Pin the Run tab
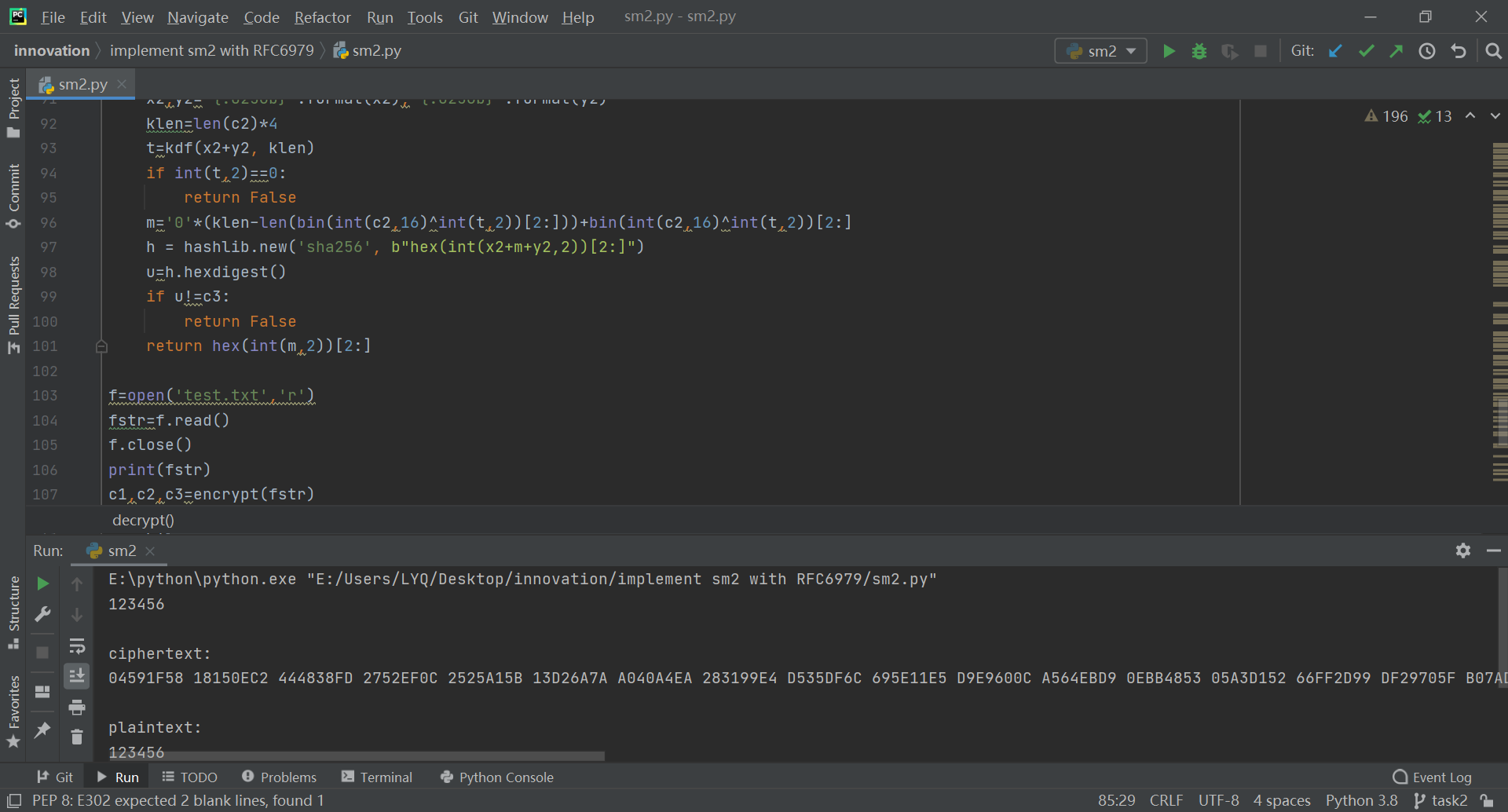This screenshot has width=1508, height=812. (42, 731)
